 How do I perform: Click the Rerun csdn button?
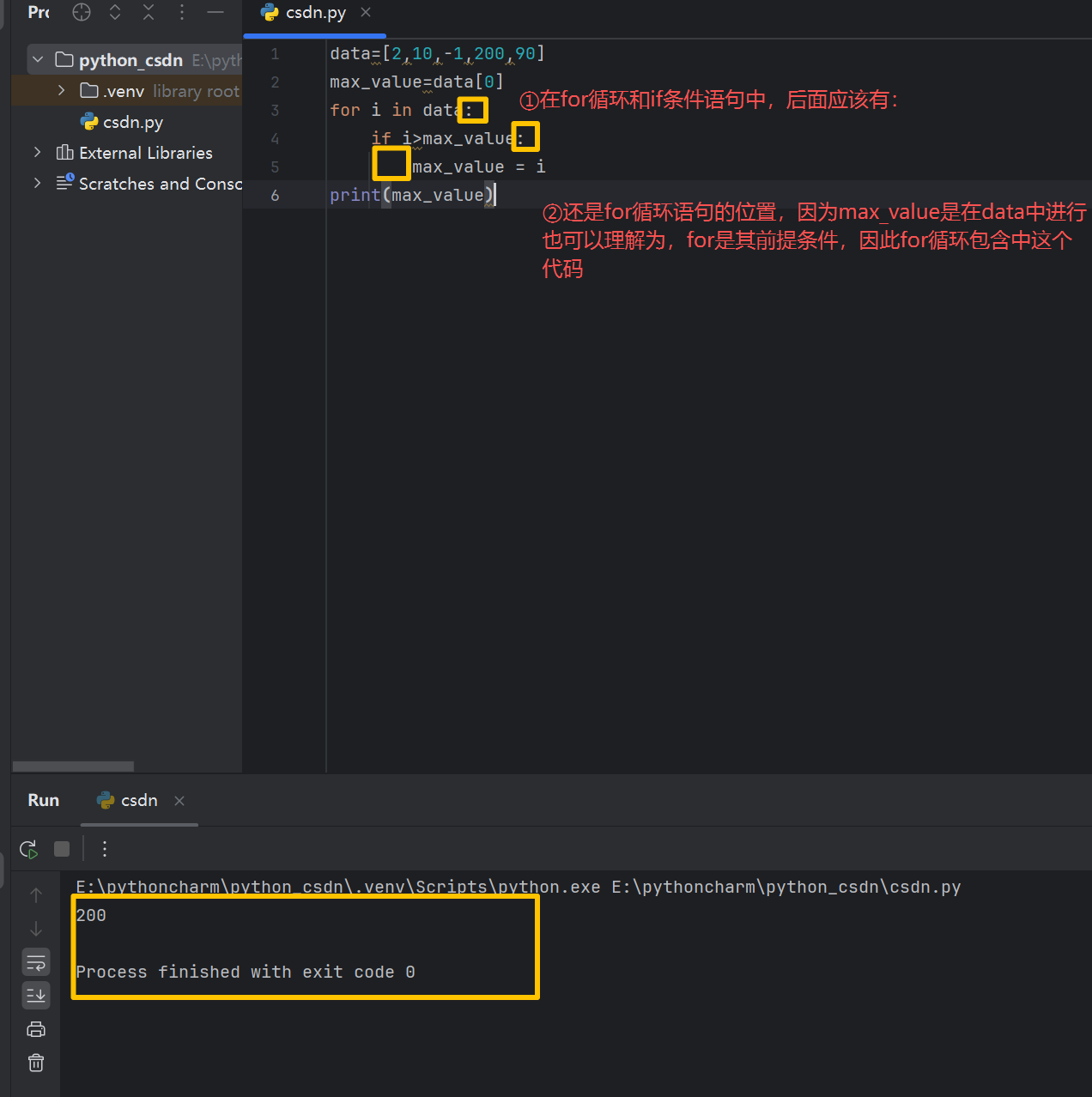(x=28, y=849)
